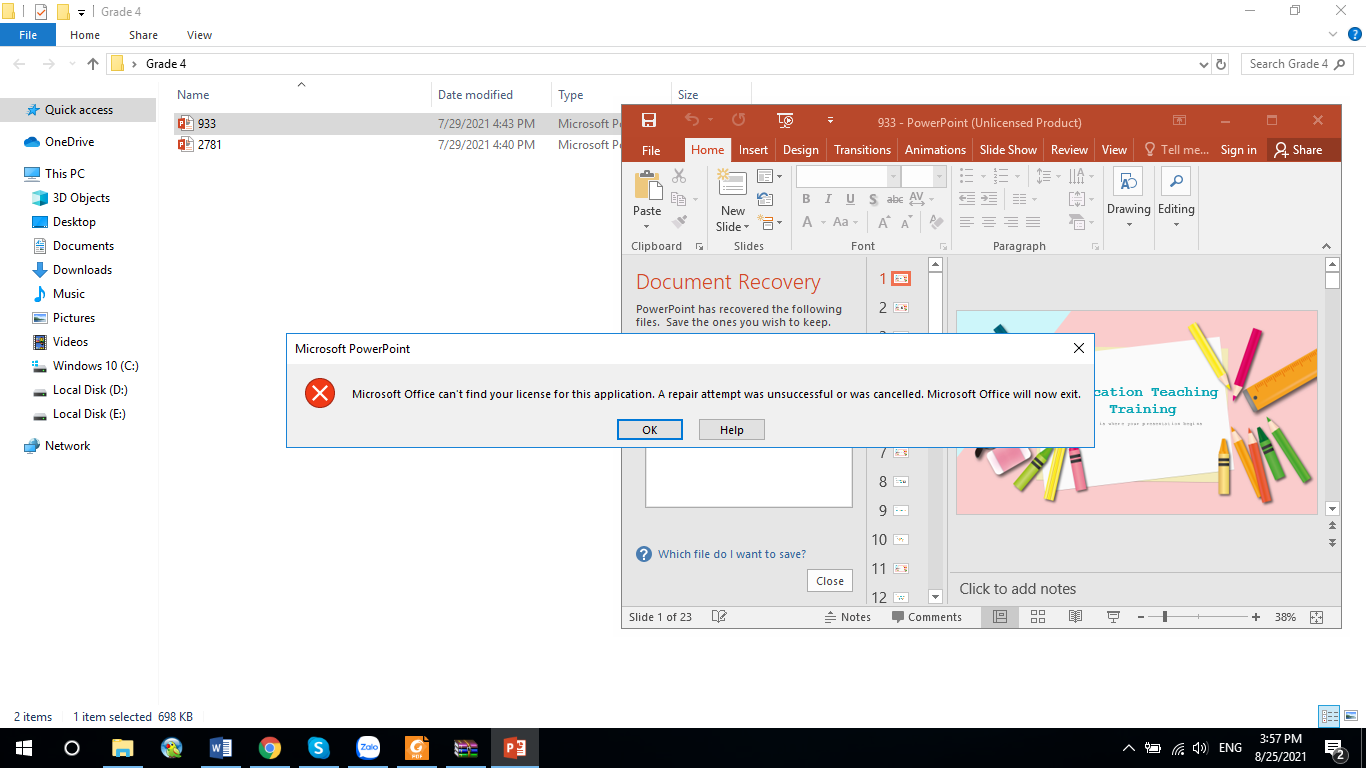
Task: Click Sign in on PowerPoint ribbon
Action: point(1238,150)
